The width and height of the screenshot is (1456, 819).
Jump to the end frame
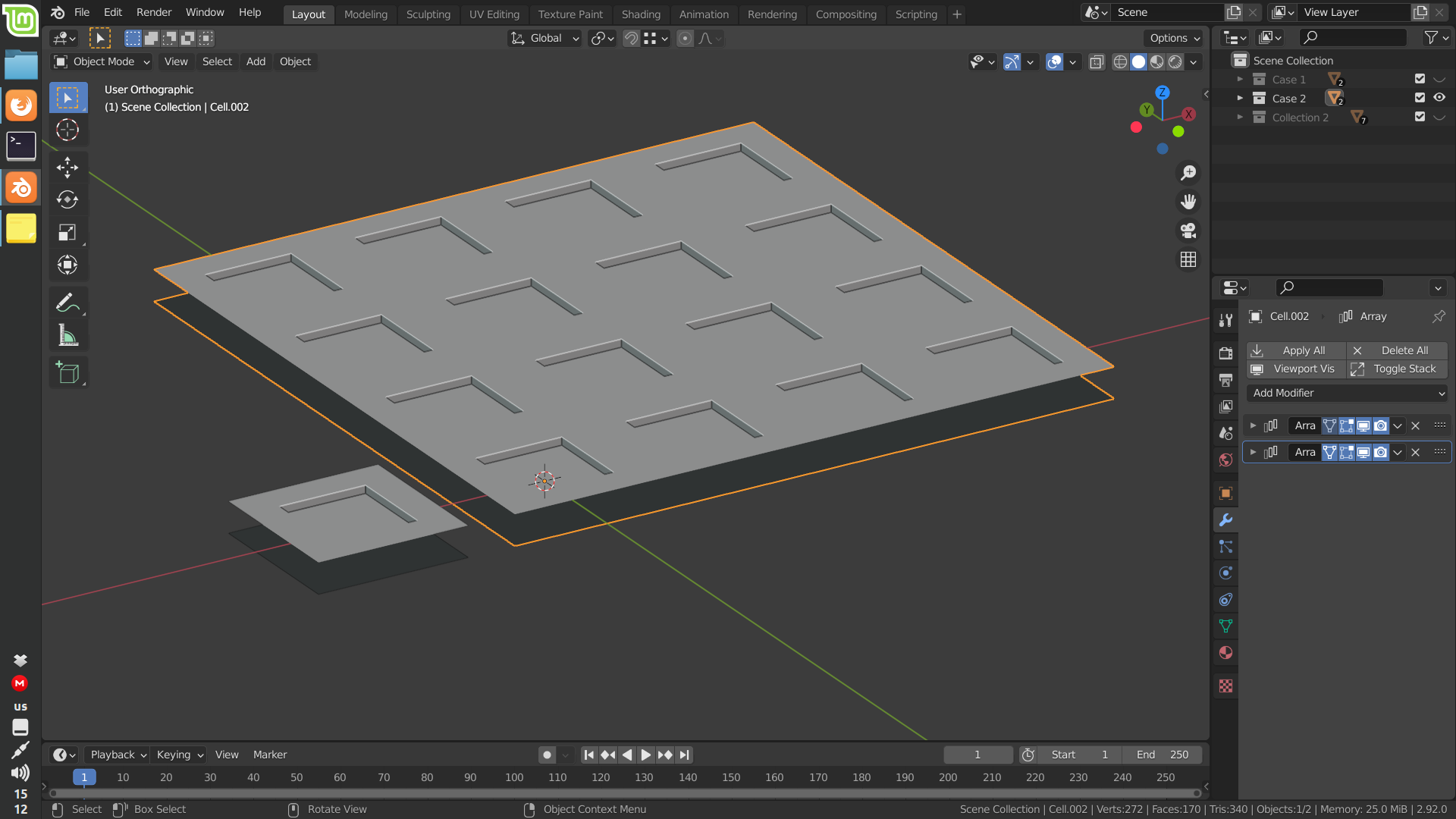point(684,755)
